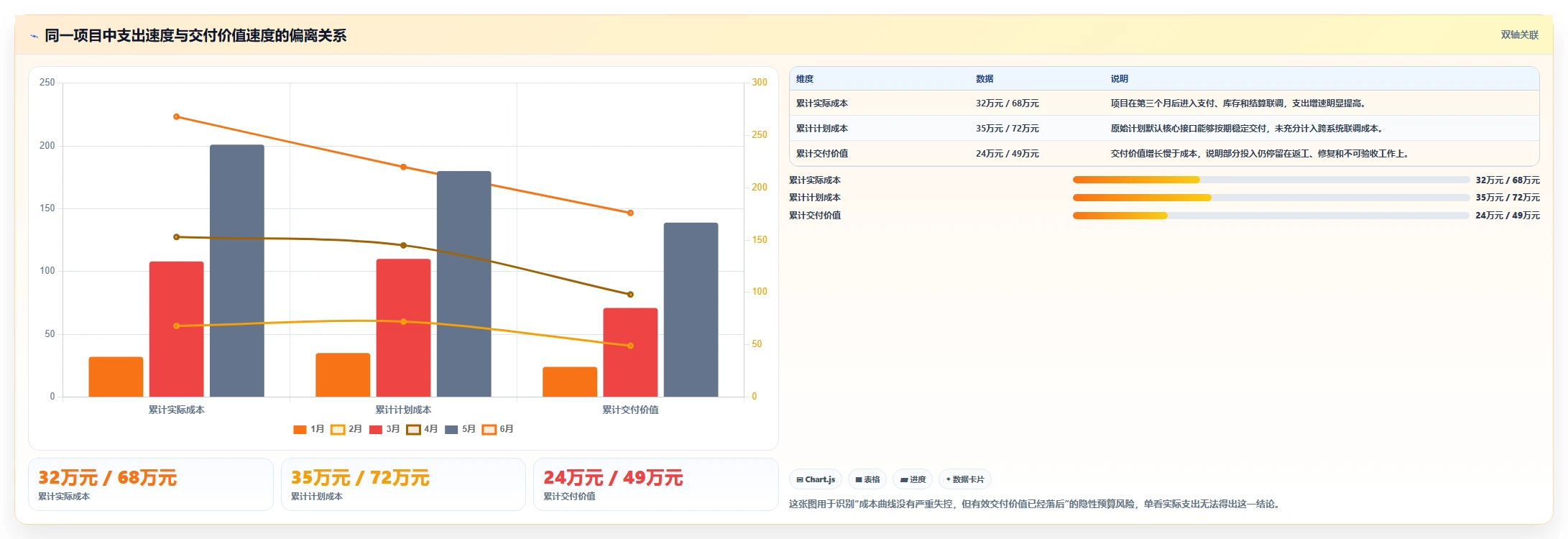Click the orange 1月 bar in 累计计划成本 group
Image resolution: width=1568 pixels, height=539 pixels.
pos(343,375)
